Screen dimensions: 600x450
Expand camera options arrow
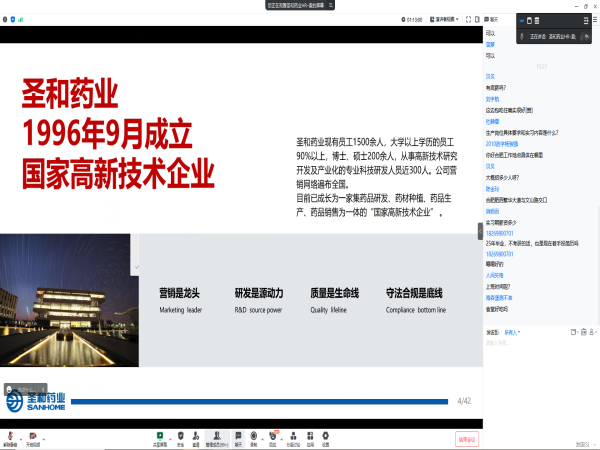(x=44, y=439)
